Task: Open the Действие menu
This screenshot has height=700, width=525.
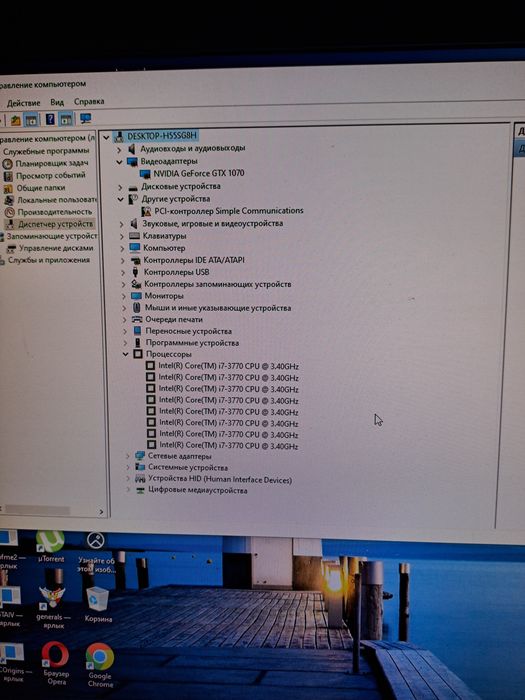Action: (24, 103)
